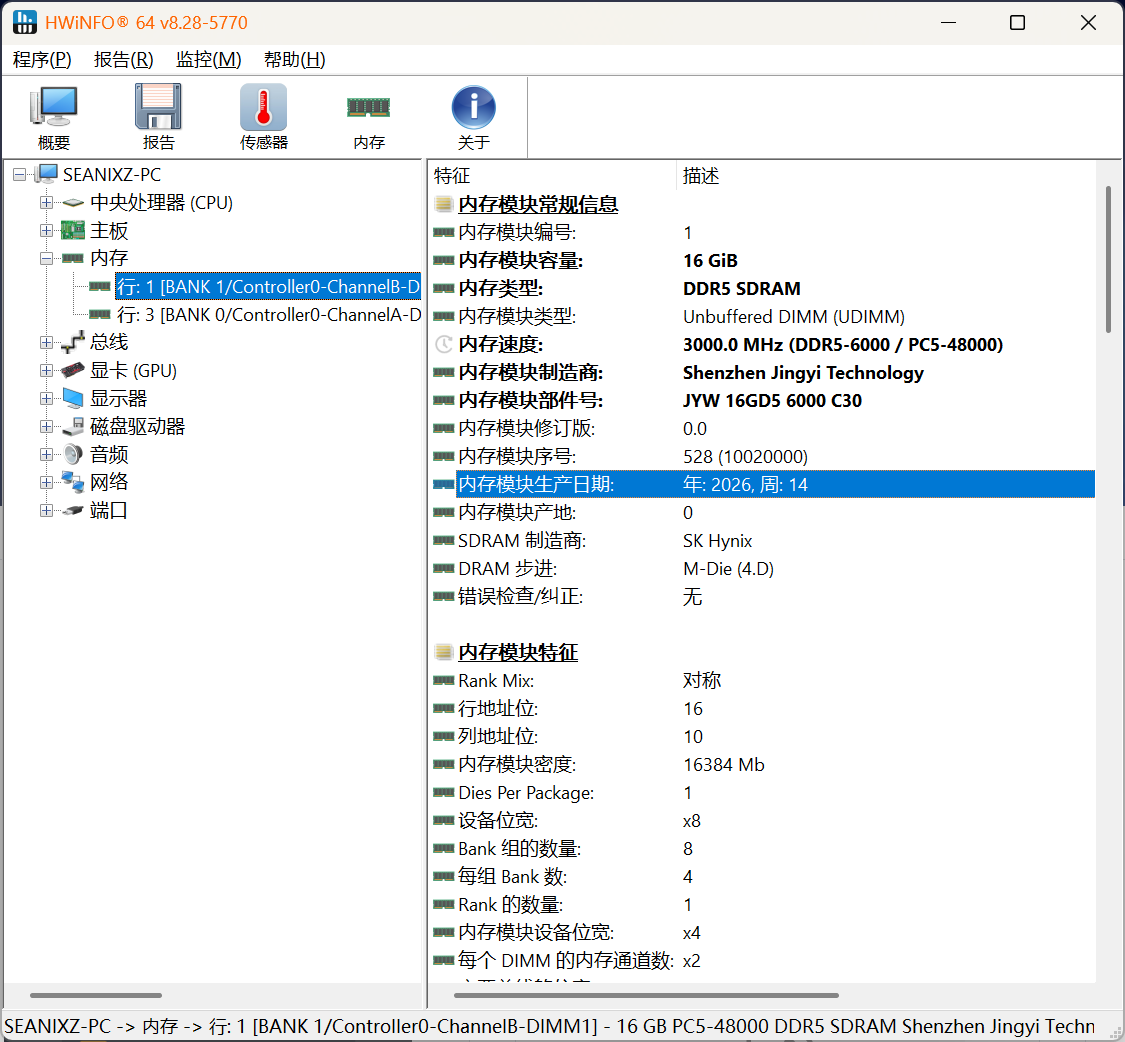
Task: Click the memory icon beside 内存模块容量
Action: pos(443,260)
